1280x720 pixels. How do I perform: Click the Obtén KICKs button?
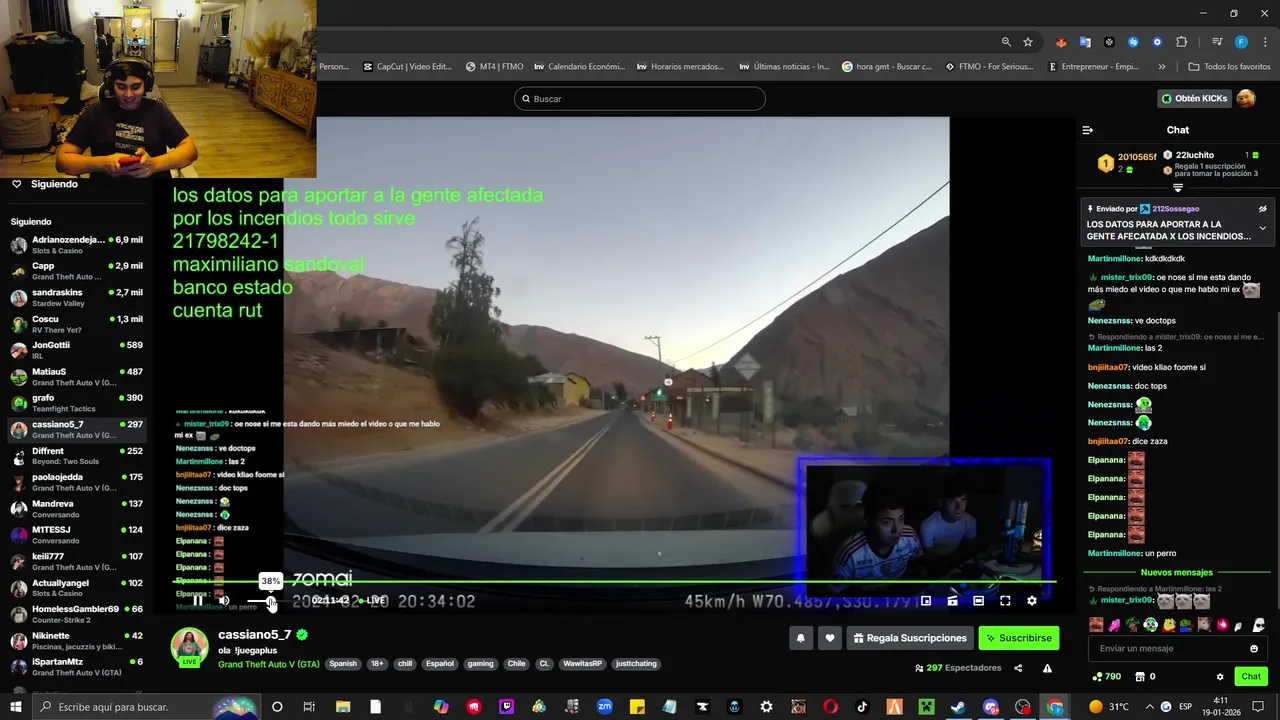coord(1193,98)
